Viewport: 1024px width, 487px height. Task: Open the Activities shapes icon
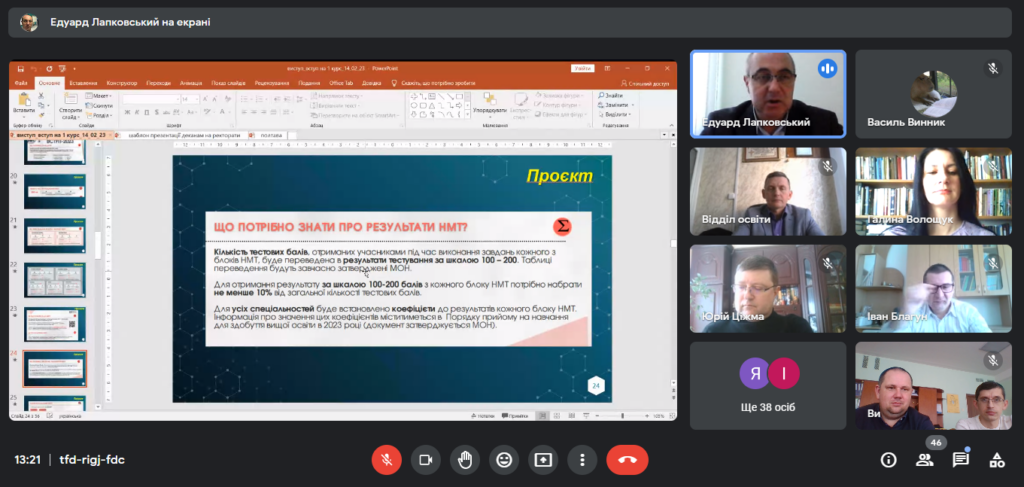(997, 460)
